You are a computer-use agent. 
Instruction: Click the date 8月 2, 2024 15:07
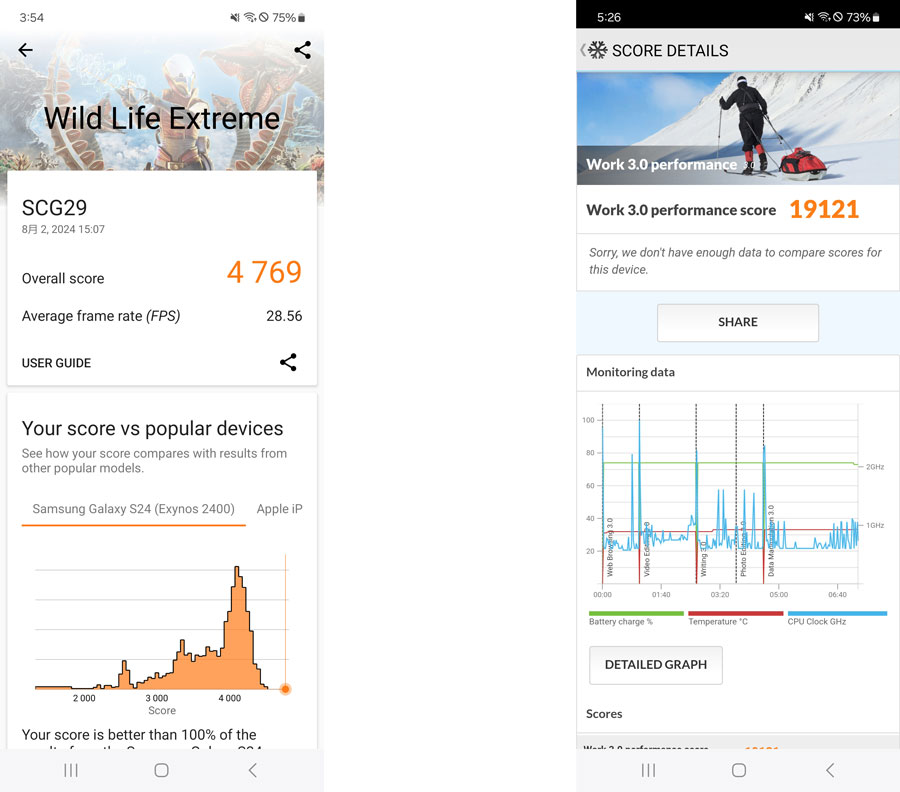tap(63, 230)
